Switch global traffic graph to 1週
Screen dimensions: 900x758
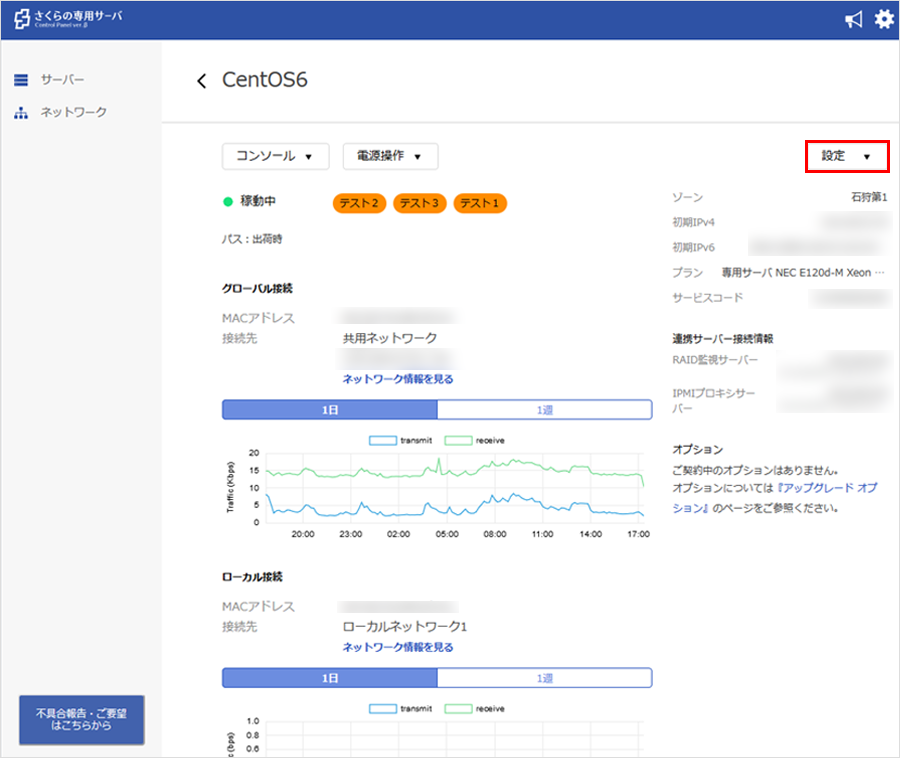tap(544, 410)
